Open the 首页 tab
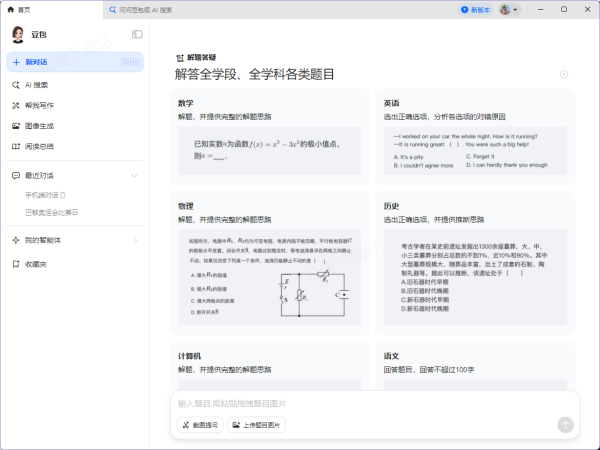Screen dimensions: 600x450 coord(52,10)
